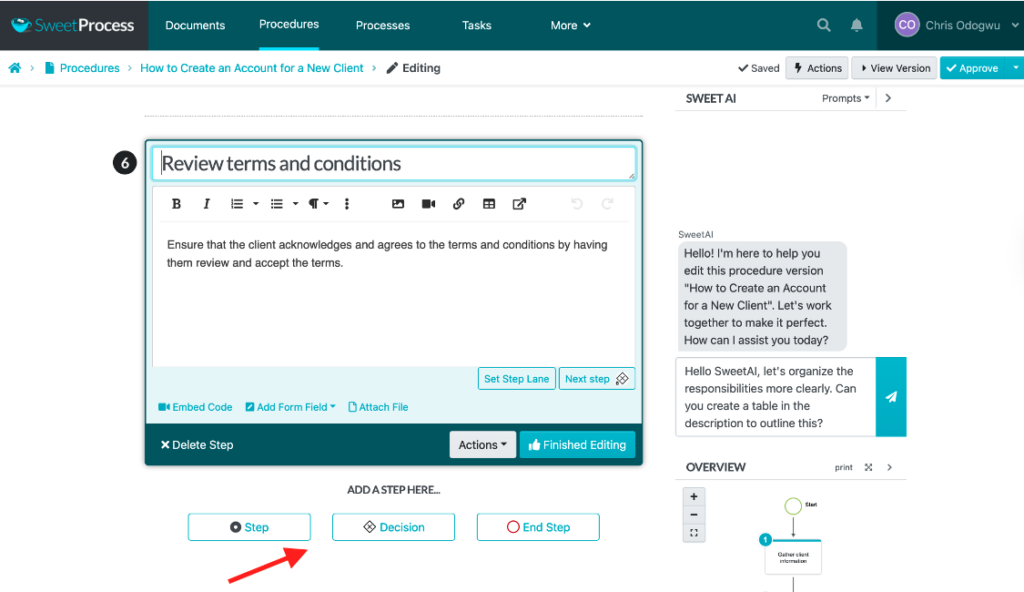Click Attach File link
Image resolution: width=1024 pixels, height=592 pixels.
(378, 407)
